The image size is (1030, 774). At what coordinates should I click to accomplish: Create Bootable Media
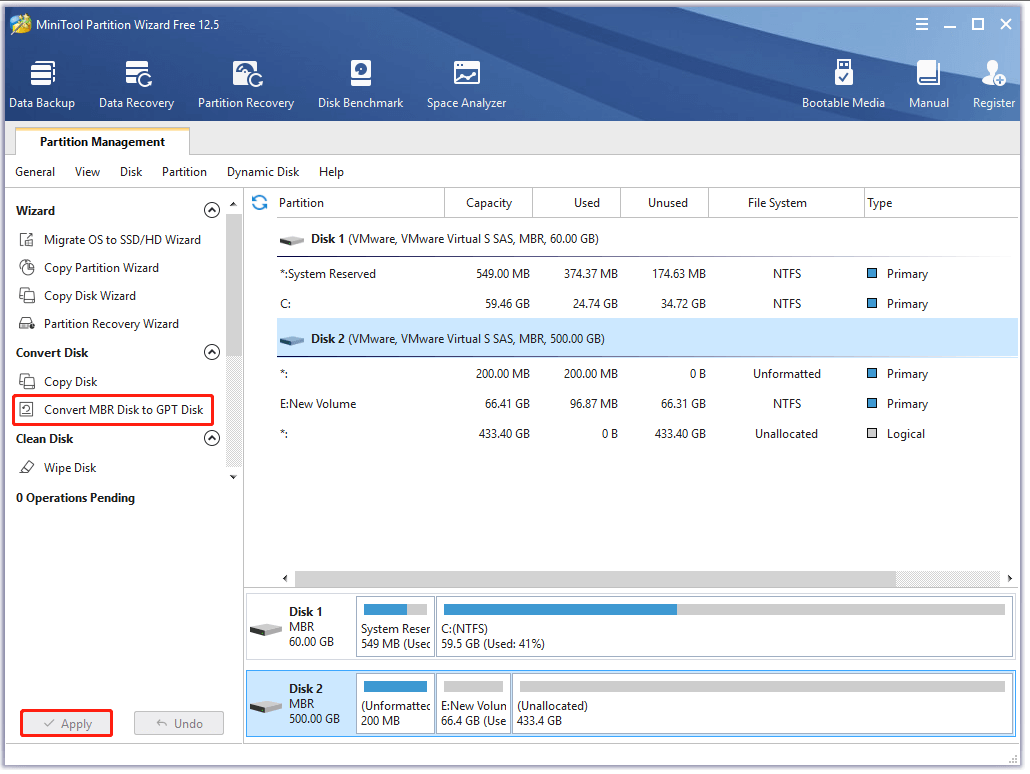[843, 84]
